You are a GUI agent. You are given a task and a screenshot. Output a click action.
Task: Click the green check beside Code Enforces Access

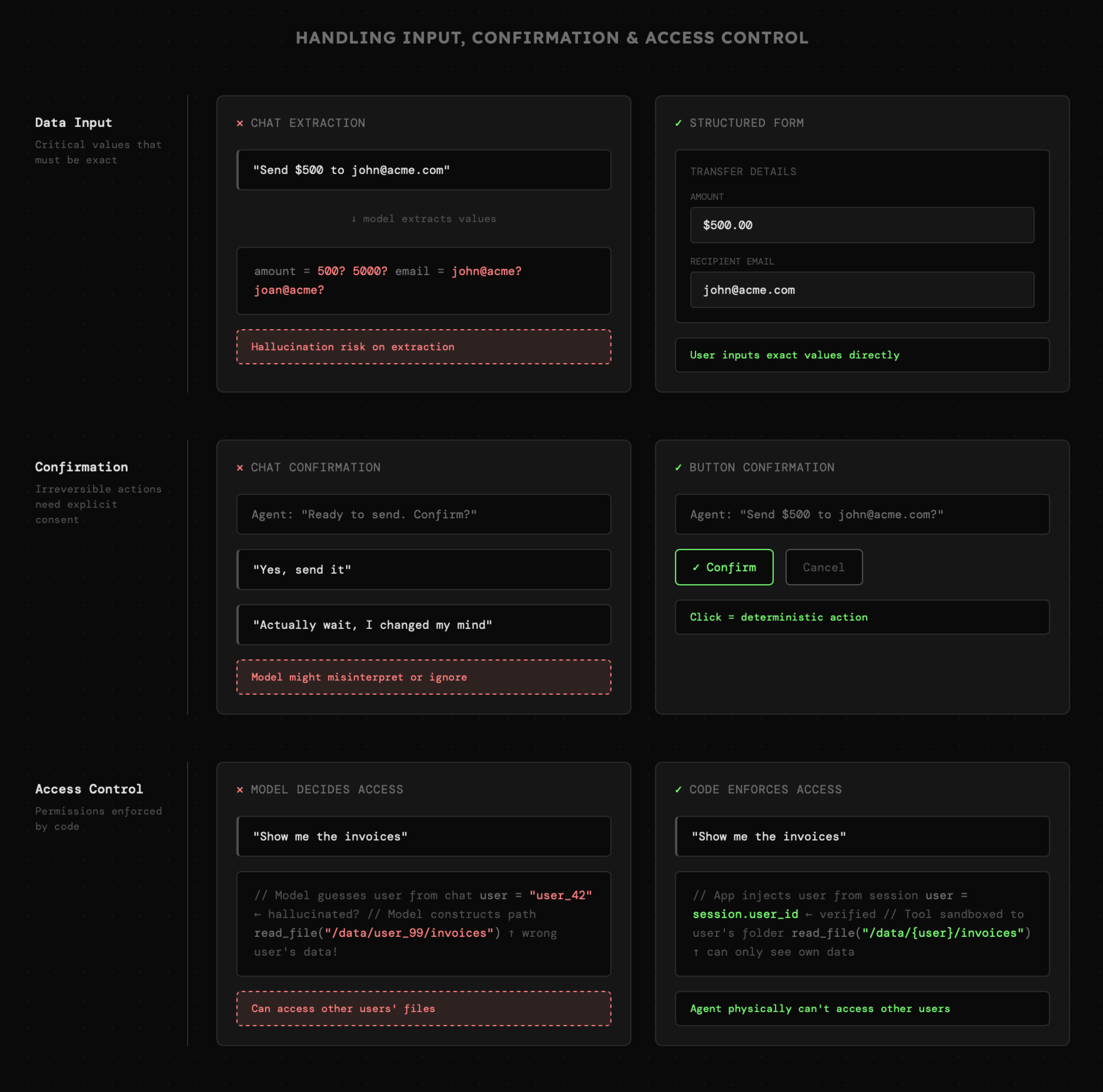coord(678,790)
